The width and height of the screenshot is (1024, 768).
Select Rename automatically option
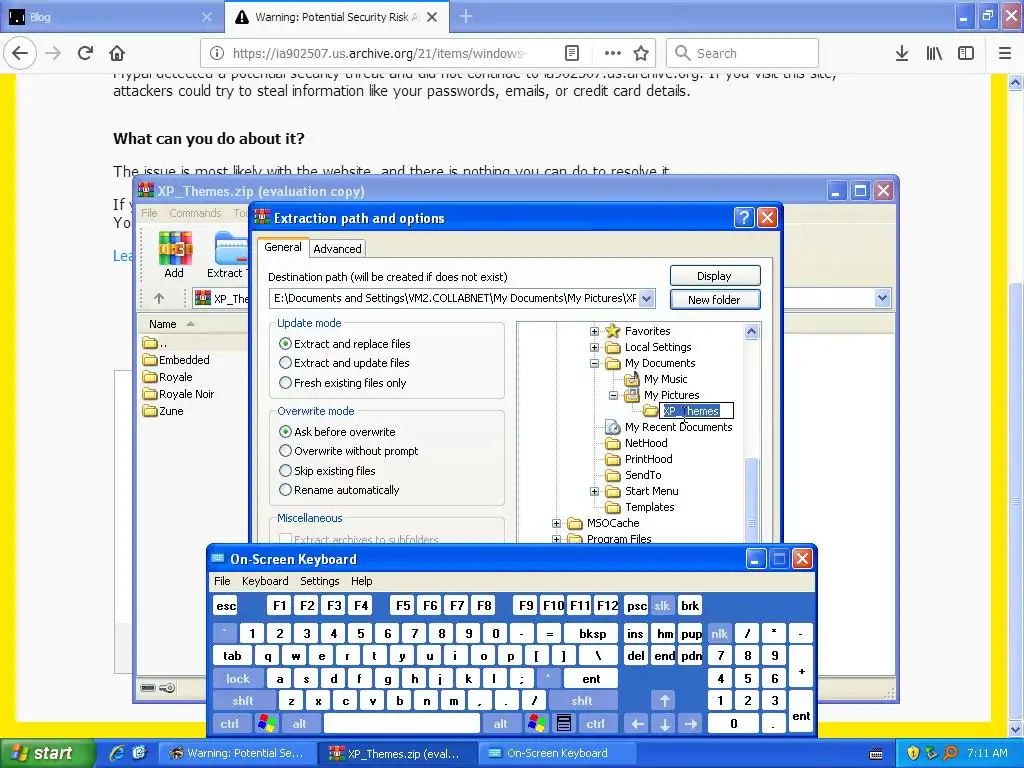click(339, 490)
